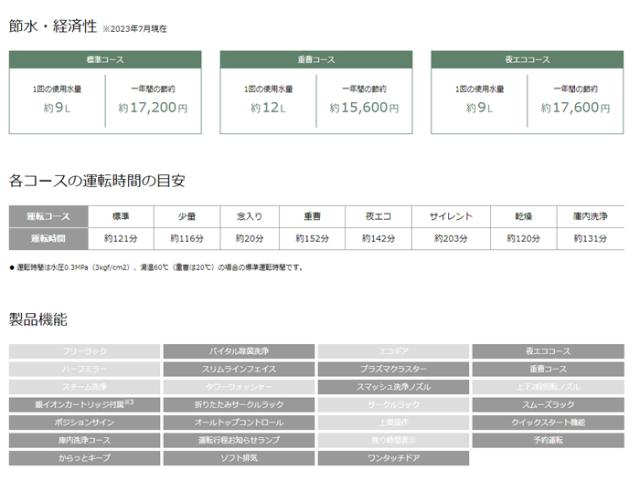Select the 約15,600円 yearly savings value
Screen dimensions: 640x480
(x=364, y=108)
